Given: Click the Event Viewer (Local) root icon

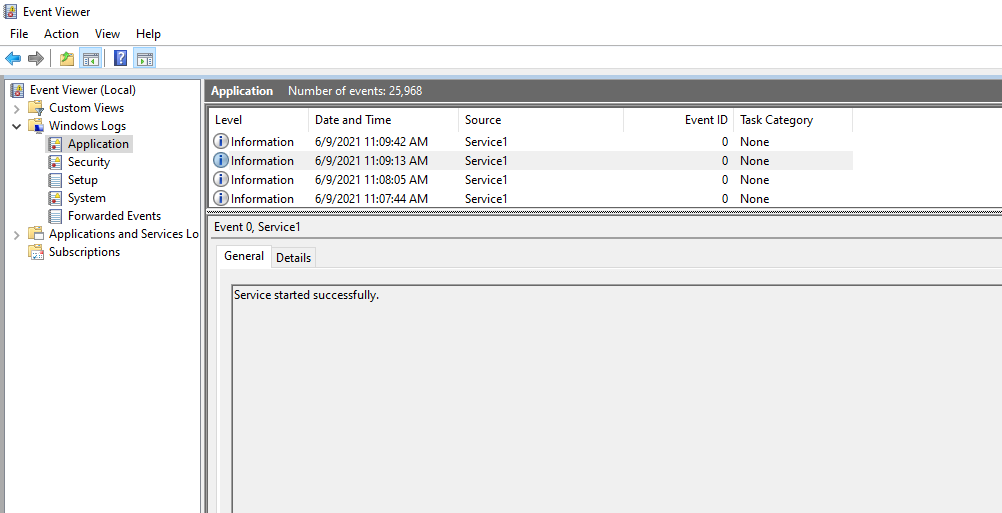Looking at the screenshot, I should pyautogui.click(x=18, y=90).
